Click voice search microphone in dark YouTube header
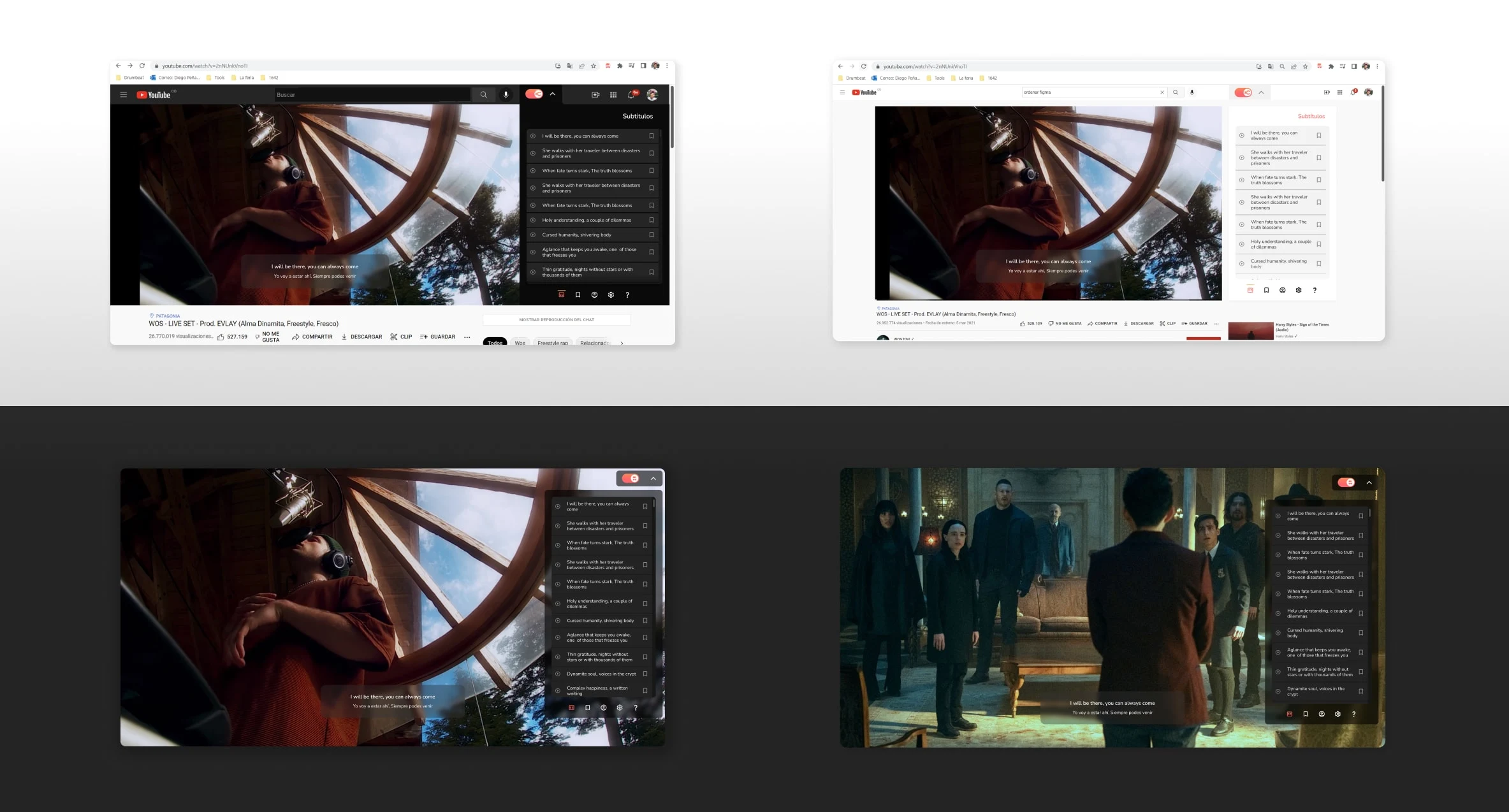Viewport: 1509px width, 812px height. click(506, 94)
